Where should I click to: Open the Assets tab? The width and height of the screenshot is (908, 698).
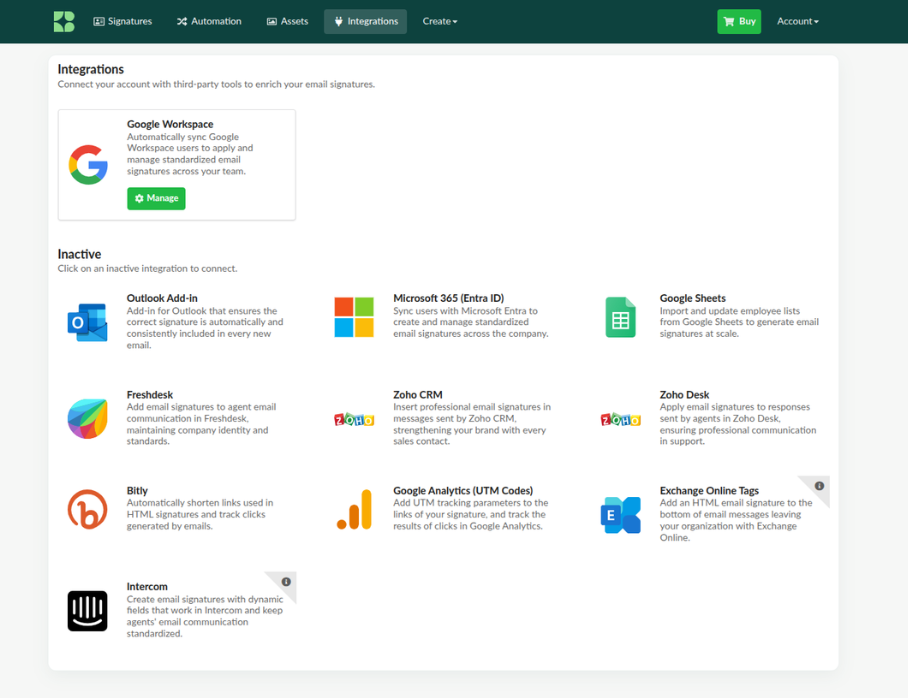[287, 21]
